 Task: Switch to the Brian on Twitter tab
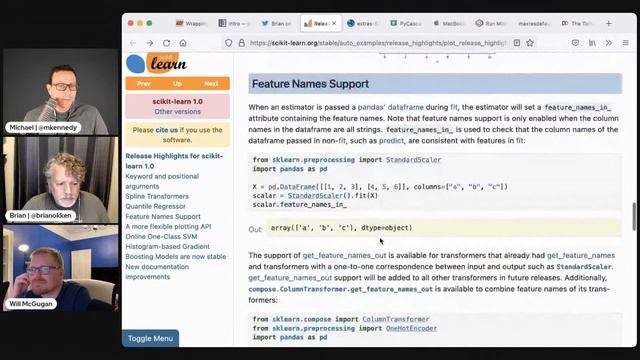click(277, 24)
